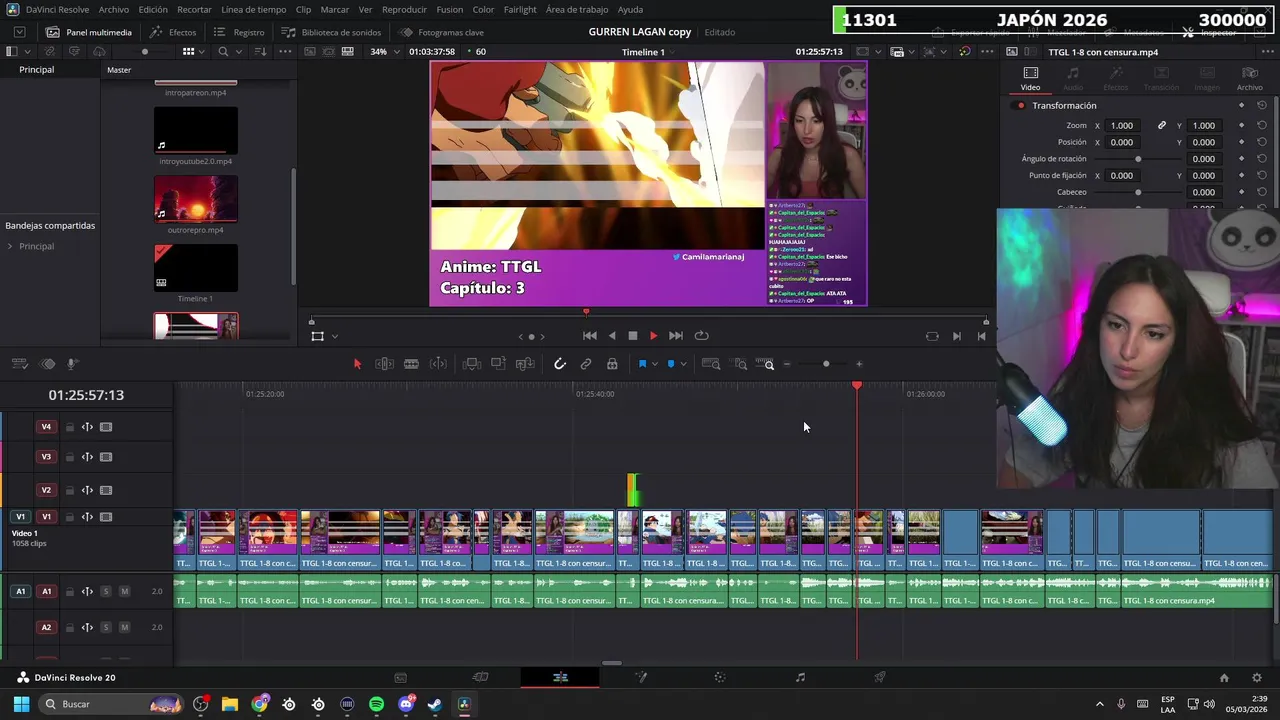Solo audio track A1
The width and height of the screenshot is (1280, 720).
click(x=106, y=591)
